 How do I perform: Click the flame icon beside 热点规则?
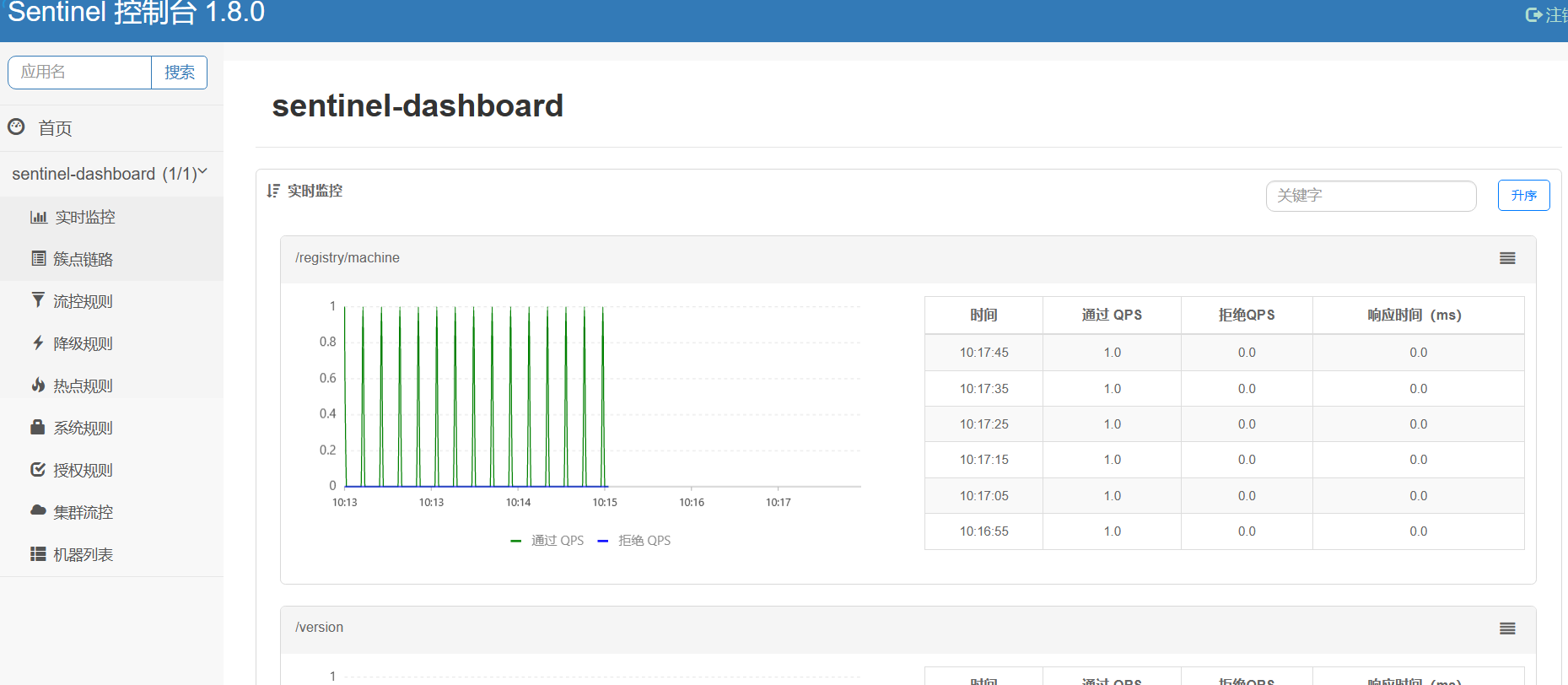[38, 385]
